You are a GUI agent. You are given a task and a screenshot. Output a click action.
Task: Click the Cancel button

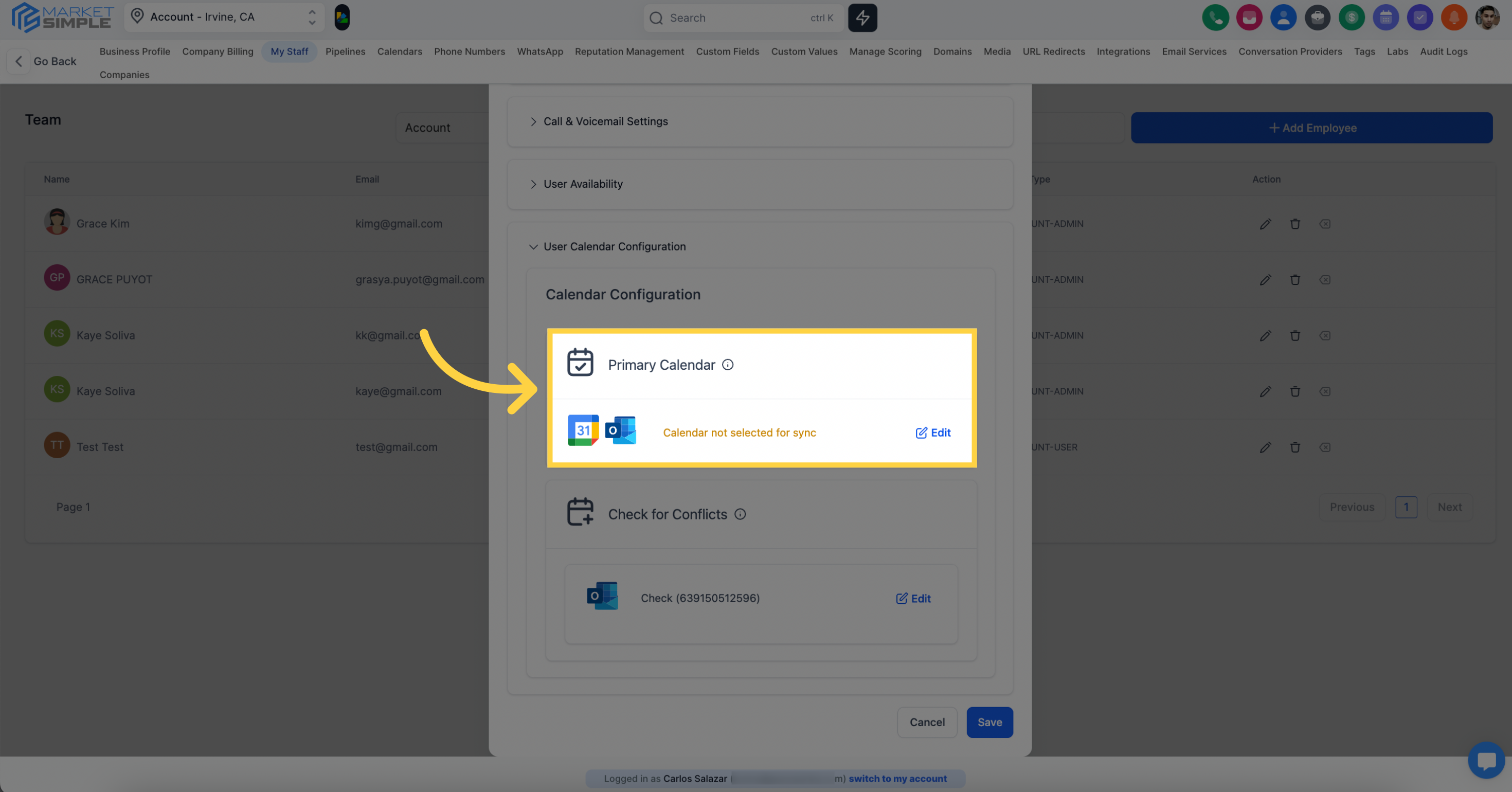(927, 722)
